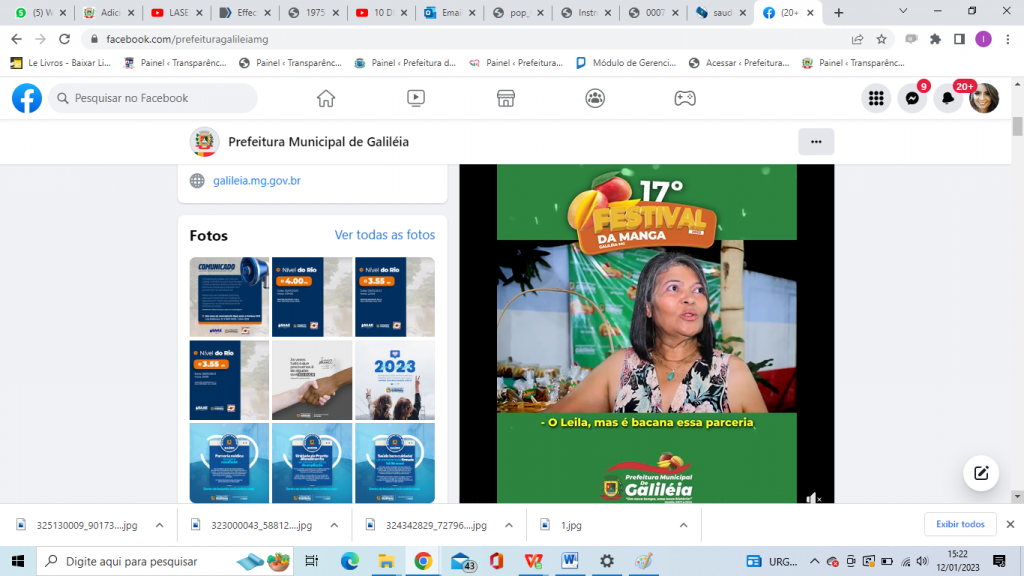Open the galileia.mg.gov.br website link

(257, 181)
